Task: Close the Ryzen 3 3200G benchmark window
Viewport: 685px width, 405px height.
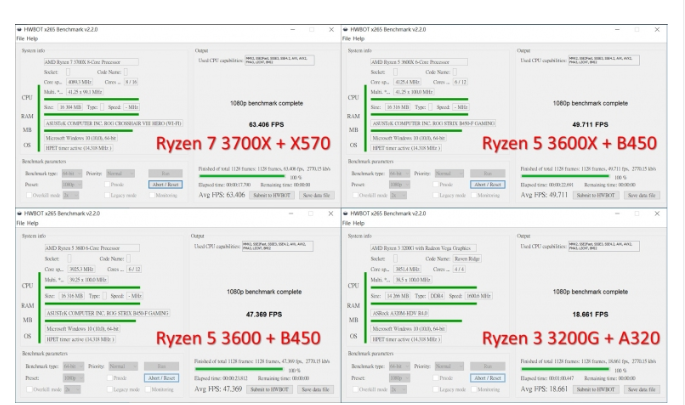Action: pos(657,214)
